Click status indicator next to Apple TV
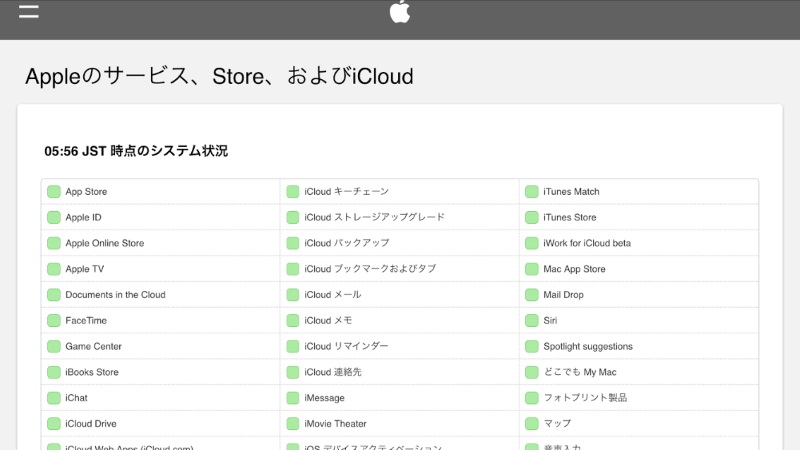 pyautogui.click(x=54, y=269)
